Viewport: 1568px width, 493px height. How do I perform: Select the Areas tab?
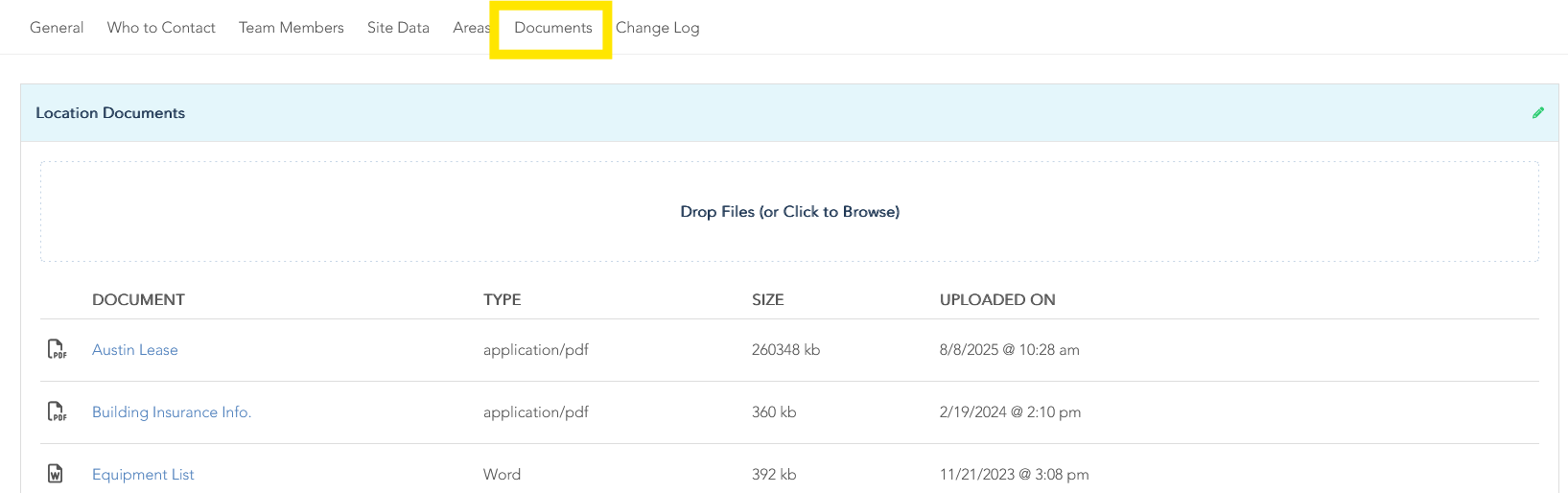click(470, 28)
